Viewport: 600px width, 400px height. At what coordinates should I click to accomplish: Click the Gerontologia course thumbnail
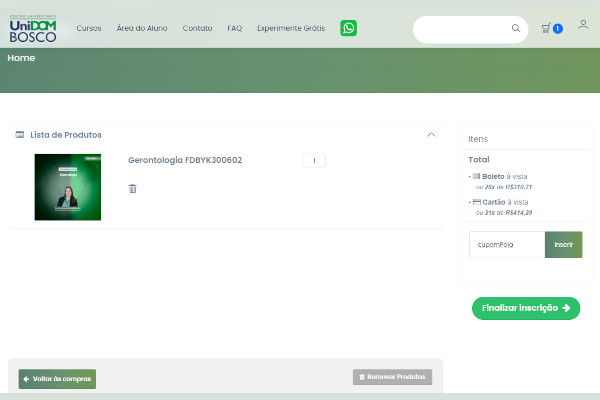click(68, 186)
